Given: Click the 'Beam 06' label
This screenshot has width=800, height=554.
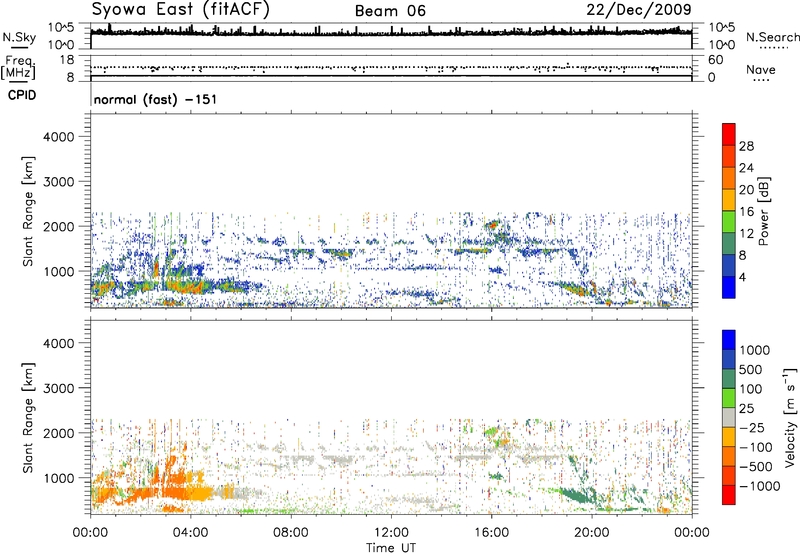Looking at the screenshot, I should click(x=390, y=11).
